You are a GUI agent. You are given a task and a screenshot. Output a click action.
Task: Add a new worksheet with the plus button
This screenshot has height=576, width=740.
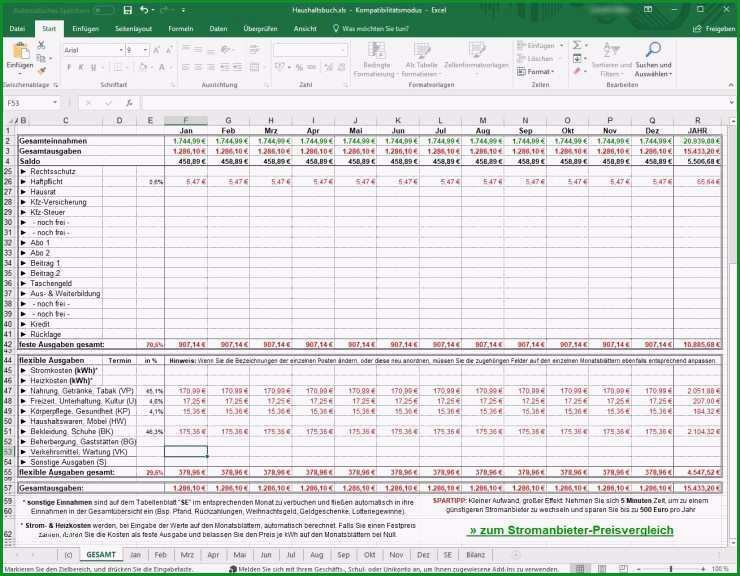tap(515, 555)
